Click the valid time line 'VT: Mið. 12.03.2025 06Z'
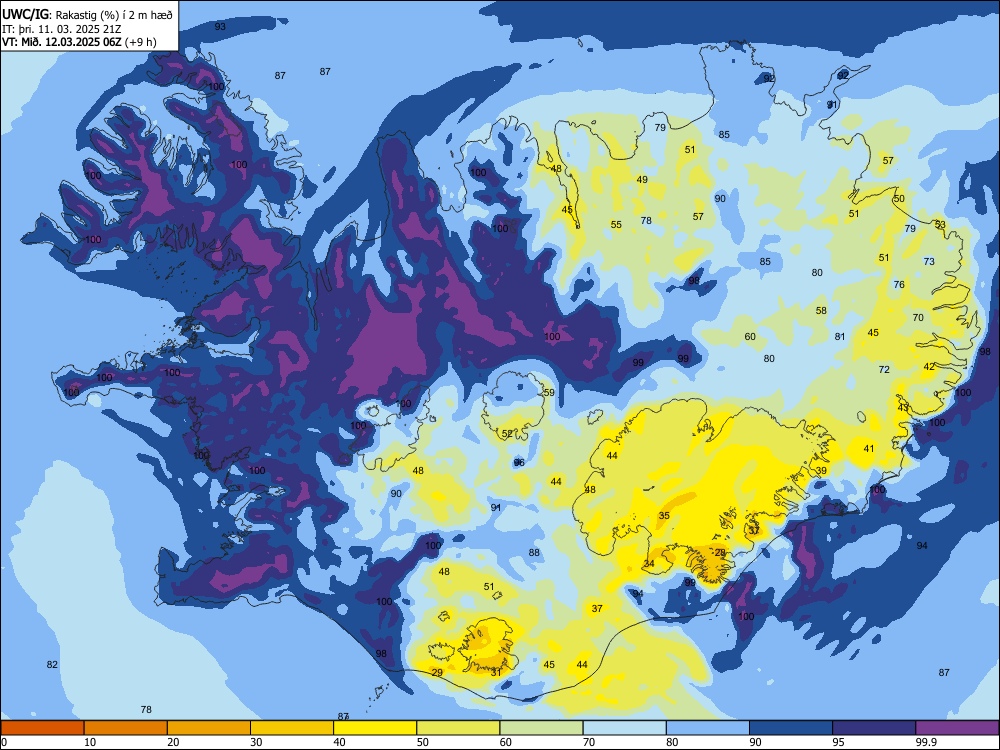Screen dimensions: 1000x750 coord(61,43)
